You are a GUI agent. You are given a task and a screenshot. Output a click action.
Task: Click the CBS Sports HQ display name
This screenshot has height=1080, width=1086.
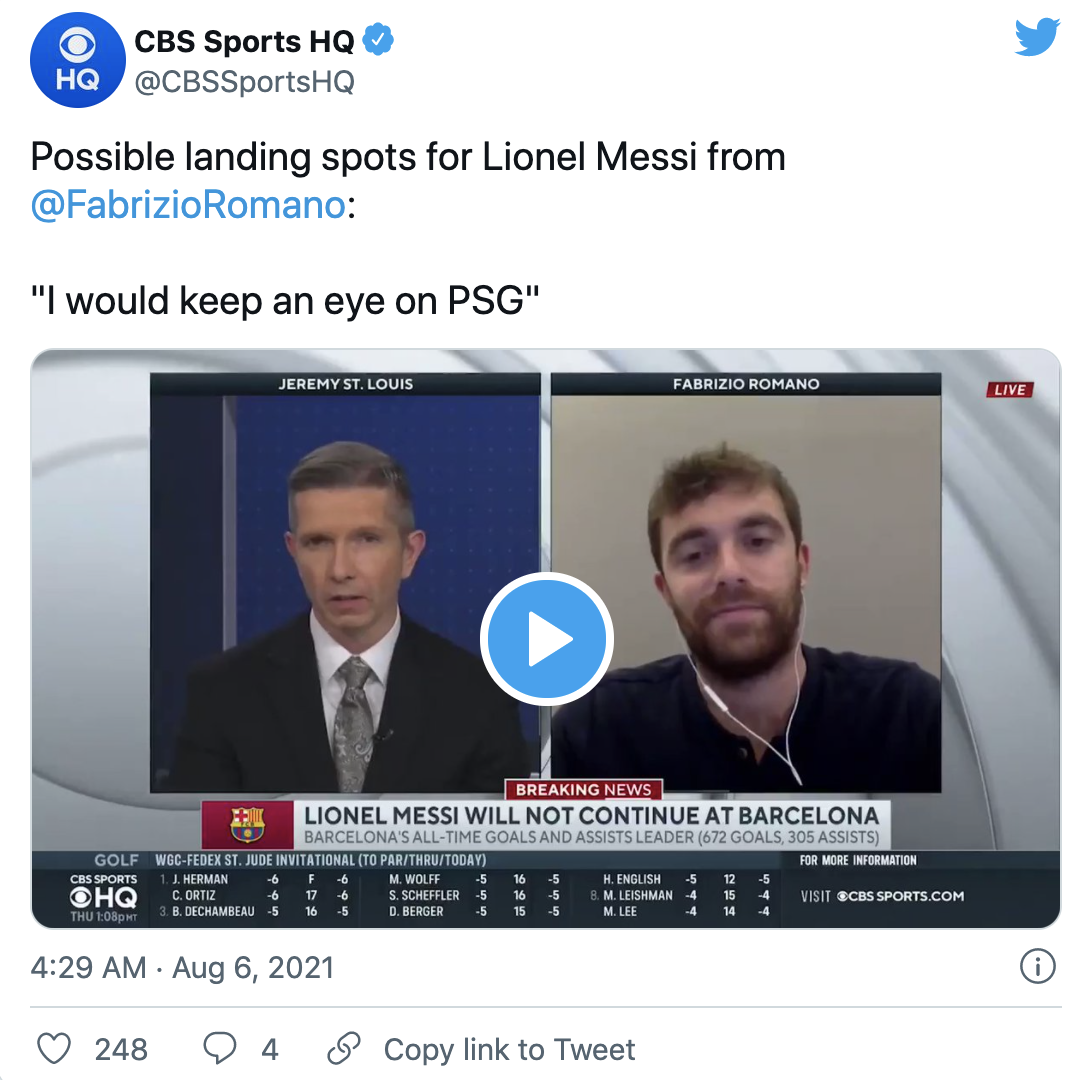(x=244, y=42)
